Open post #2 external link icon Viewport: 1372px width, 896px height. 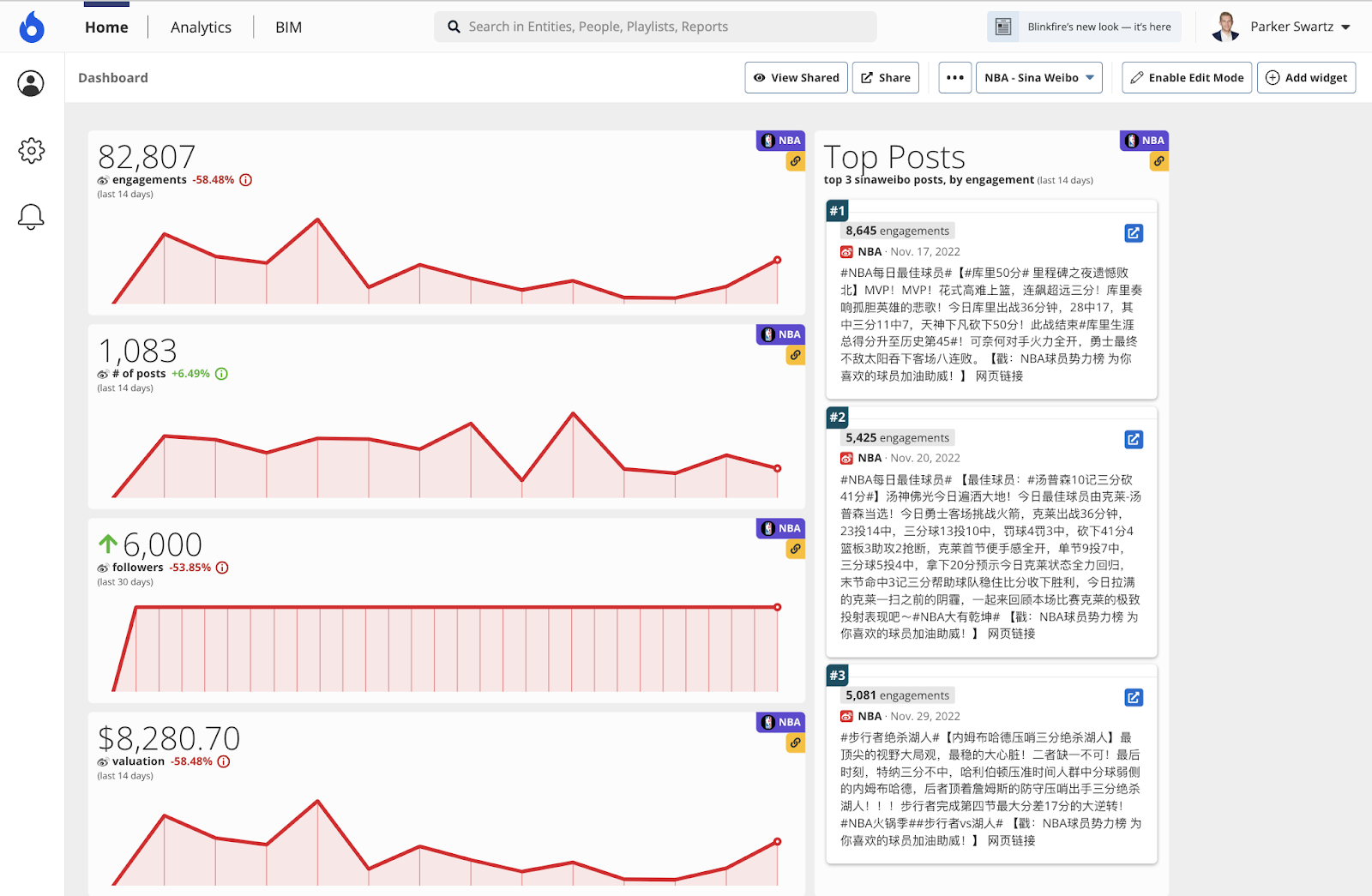point(1134,440)
